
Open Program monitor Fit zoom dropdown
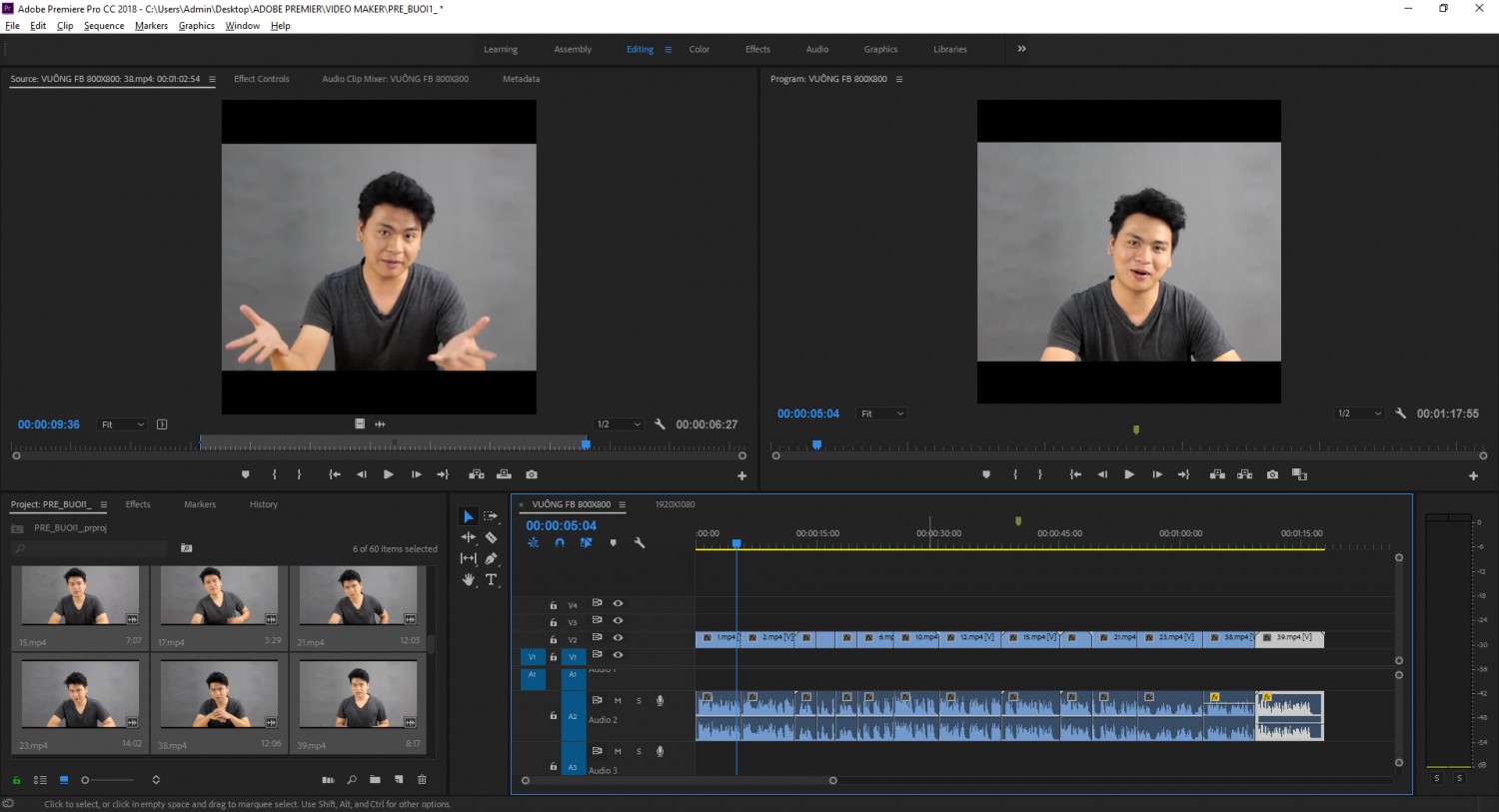(x=882, y=413)
